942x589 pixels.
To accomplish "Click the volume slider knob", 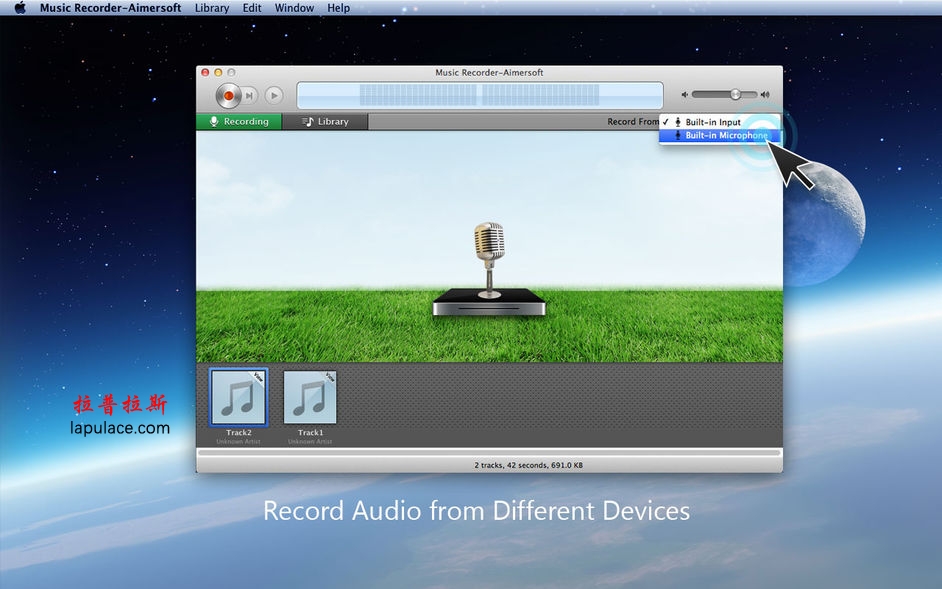I will [735, 95].
